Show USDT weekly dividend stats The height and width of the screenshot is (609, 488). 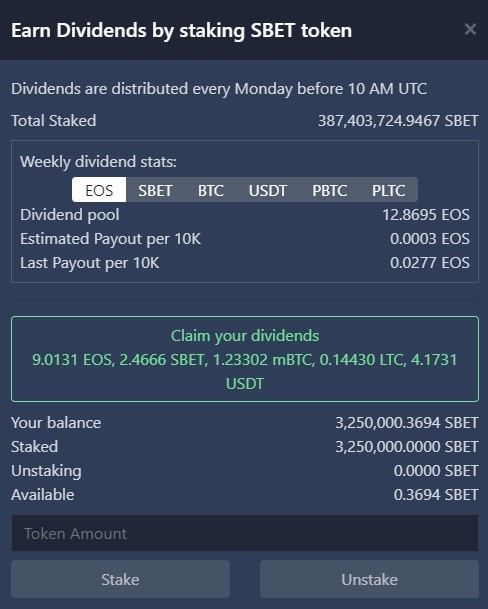268,190
